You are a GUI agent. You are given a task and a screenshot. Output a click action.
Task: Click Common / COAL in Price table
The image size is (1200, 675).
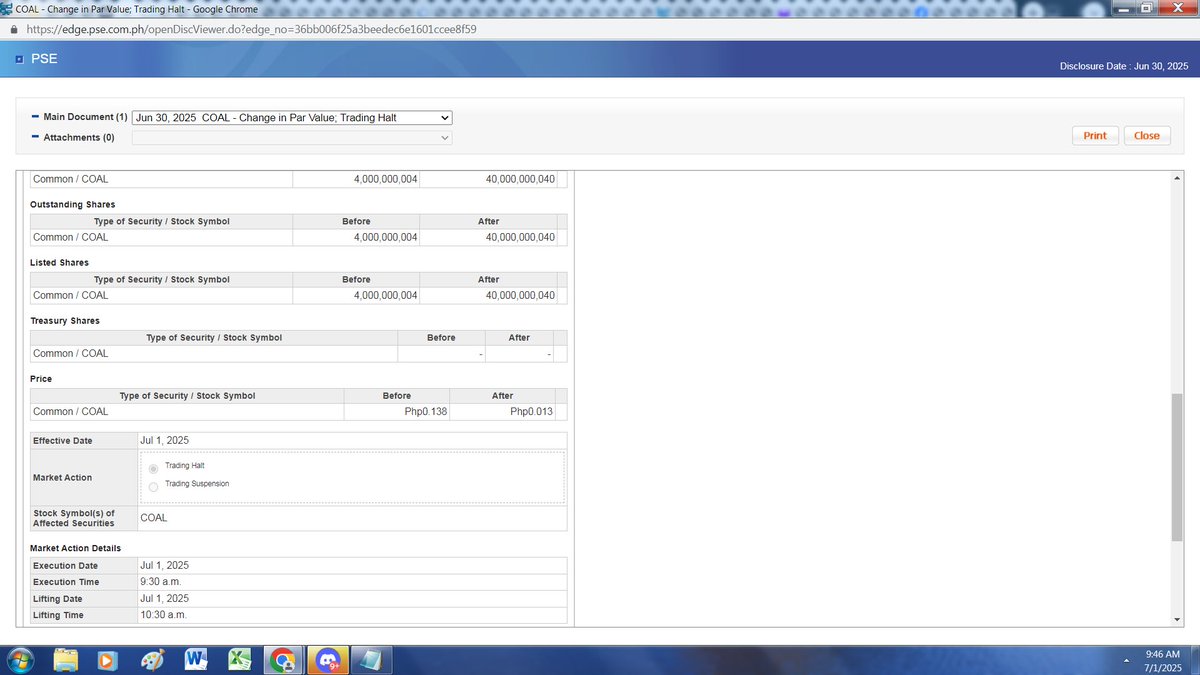pyautogui.click(x=70, y=411)
